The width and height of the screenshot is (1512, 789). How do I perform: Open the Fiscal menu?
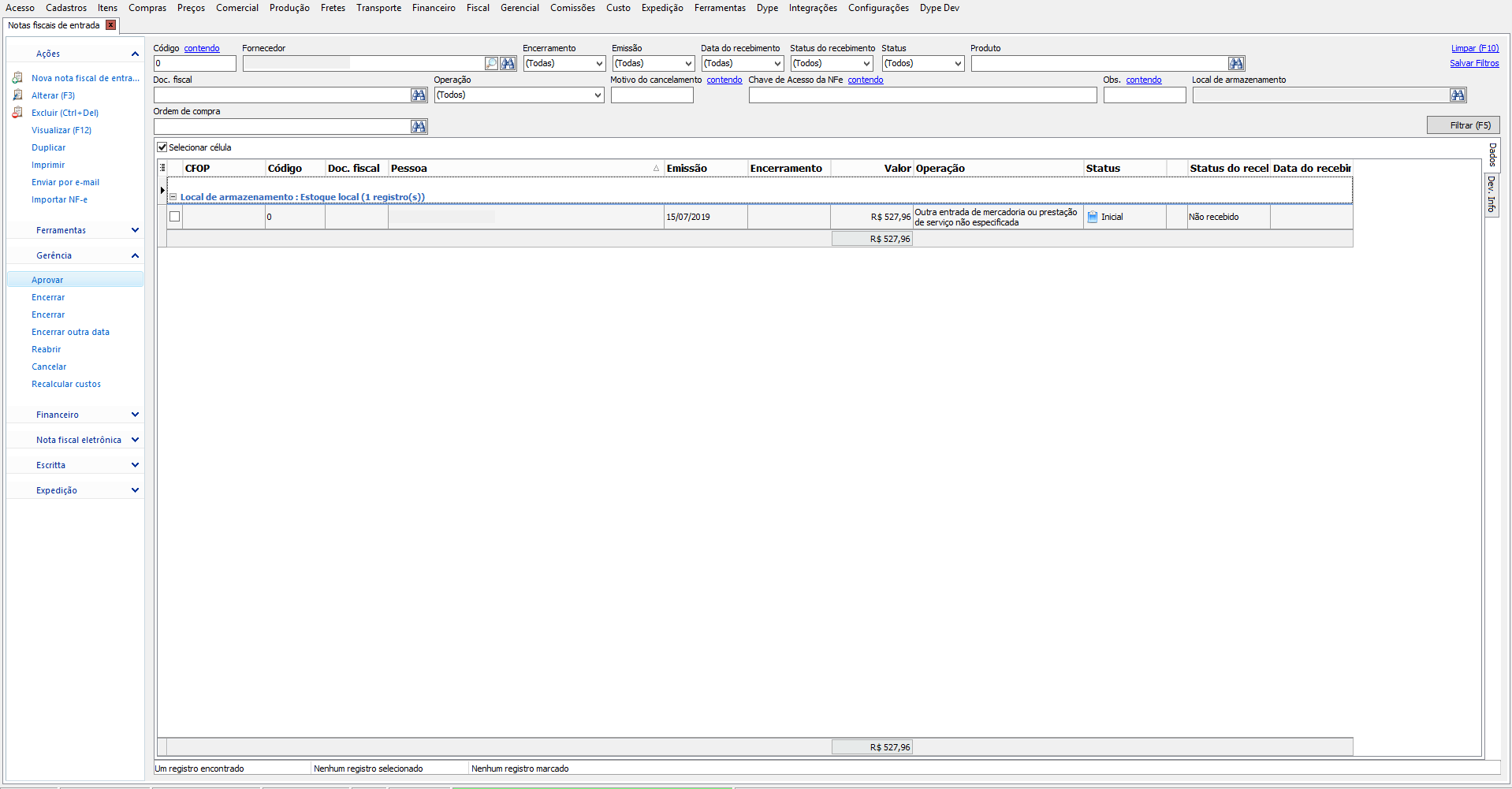click(478, 8)
